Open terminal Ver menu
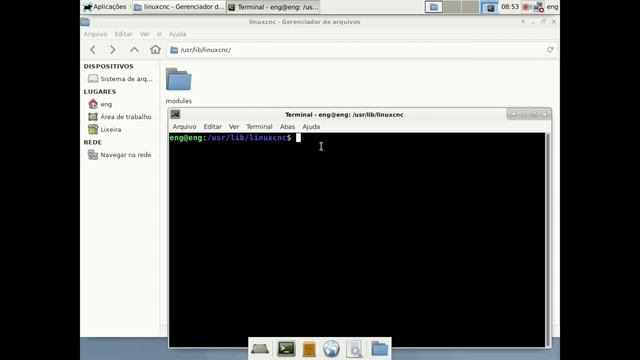 coord(234,127)
